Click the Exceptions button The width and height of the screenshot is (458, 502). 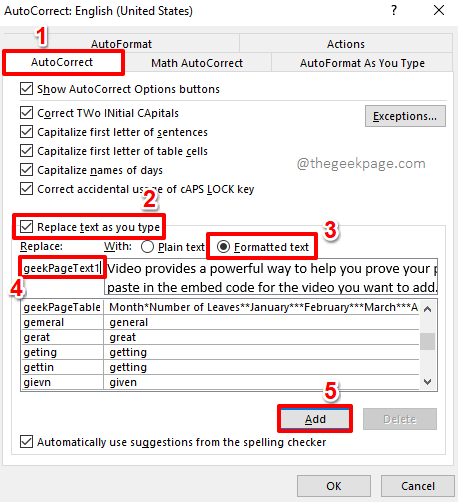(405, 116)
